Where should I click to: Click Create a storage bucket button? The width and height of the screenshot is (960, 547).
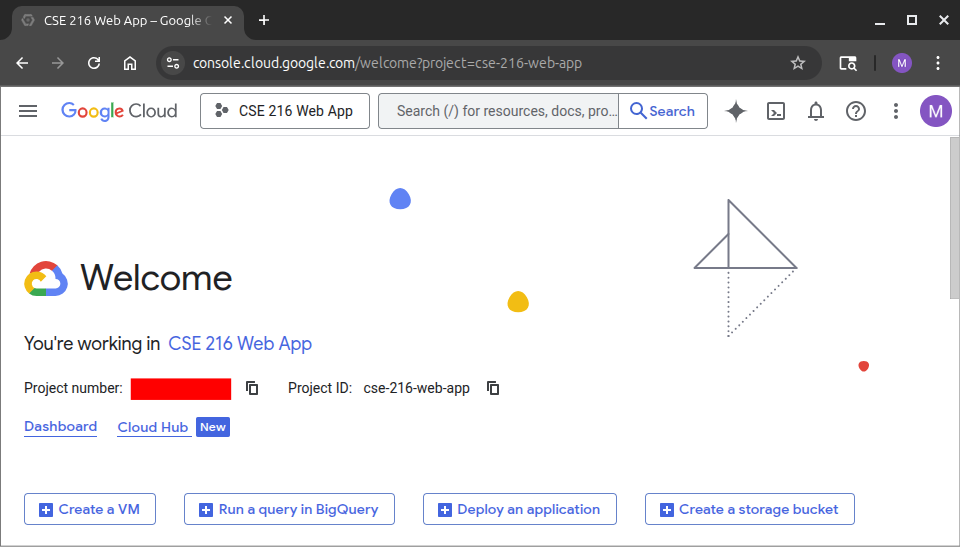click(749, 509)
